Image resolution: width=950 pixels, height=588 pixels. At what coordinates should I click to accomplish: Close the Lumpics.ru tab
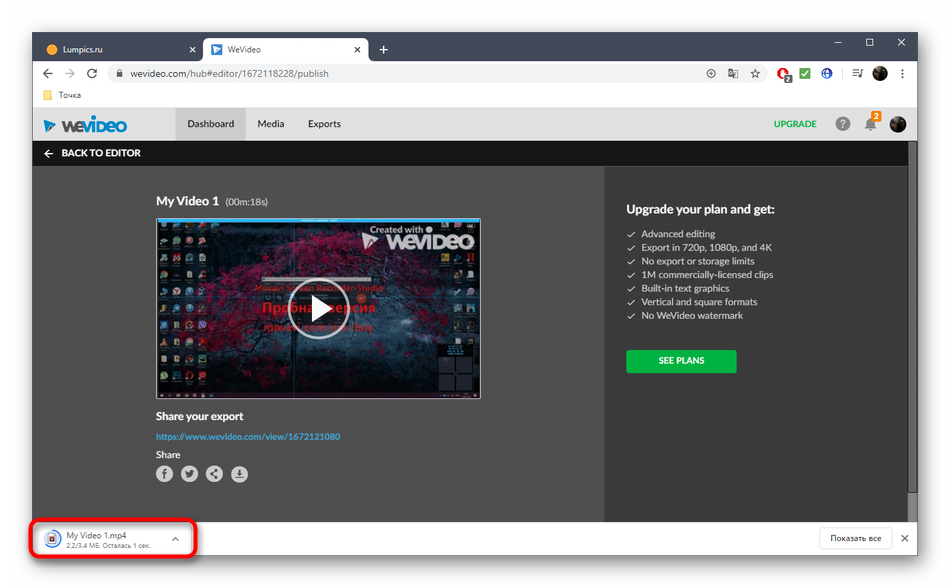(192, 50)
